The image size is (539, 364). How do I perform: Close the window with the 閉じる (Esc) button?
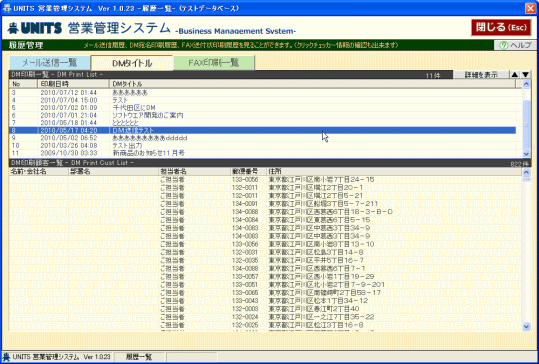click(x=500, y=27)
